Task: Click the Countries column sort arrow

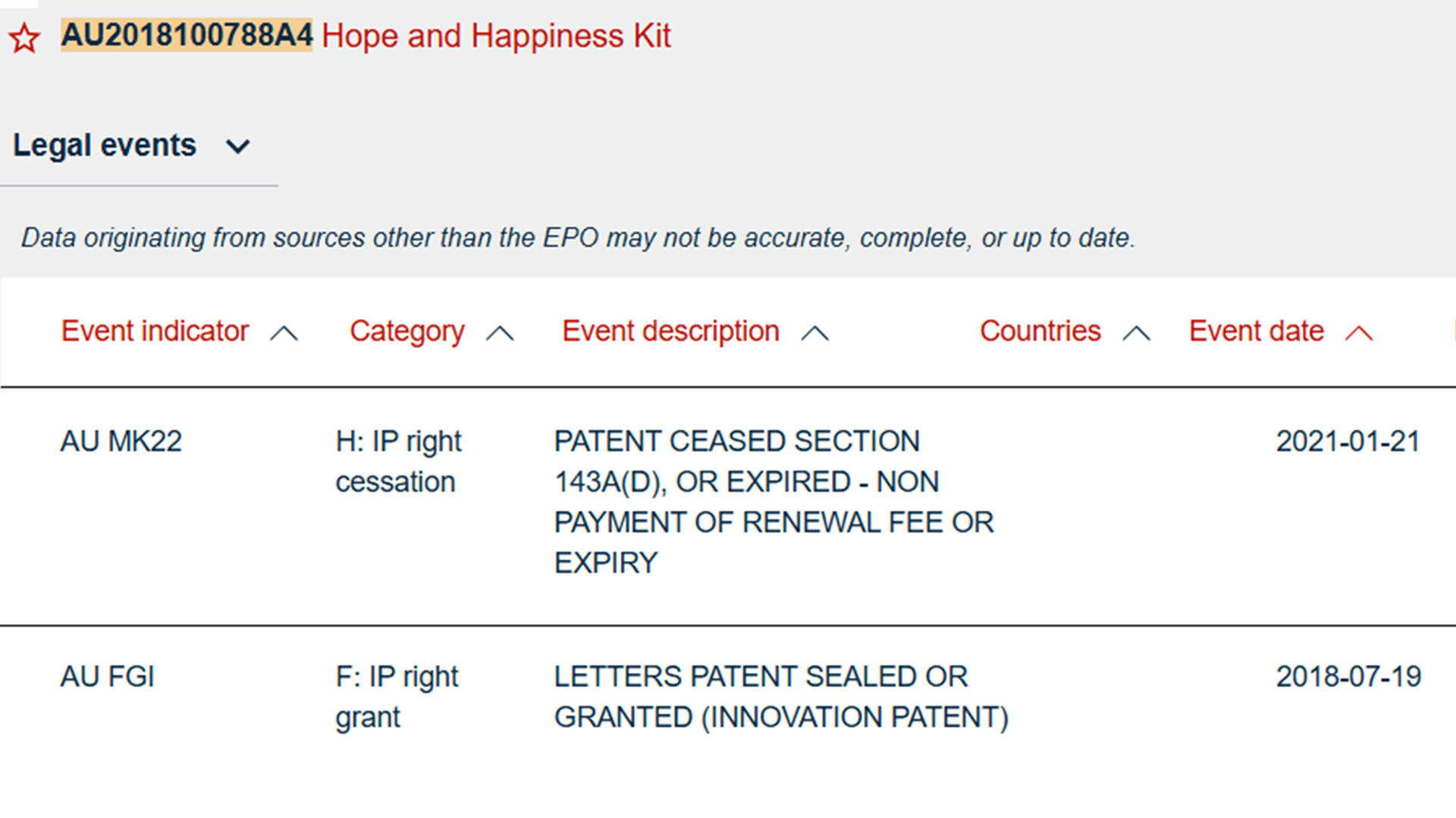Action: (x=1136, y=333)
